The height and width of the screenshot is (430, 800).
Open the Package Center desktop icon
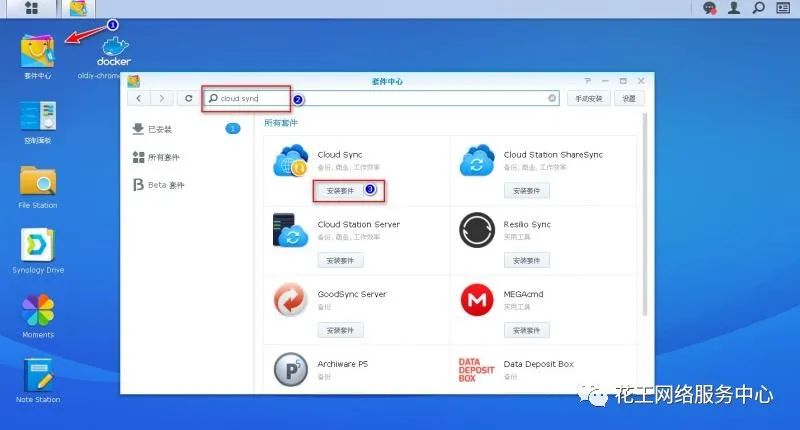37,51
